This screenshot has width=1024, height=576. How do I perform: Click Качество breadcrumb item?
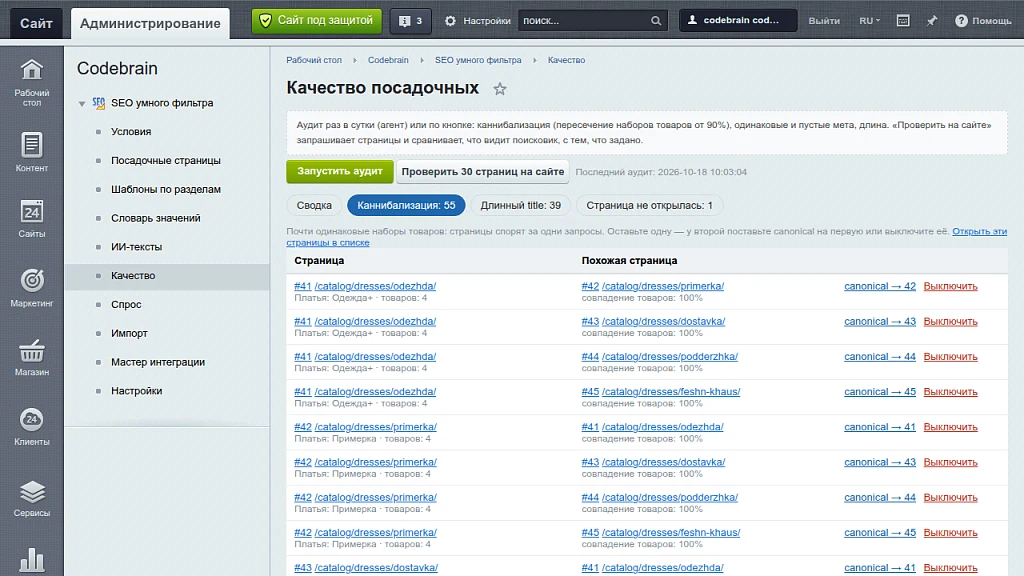coord(566,60)
